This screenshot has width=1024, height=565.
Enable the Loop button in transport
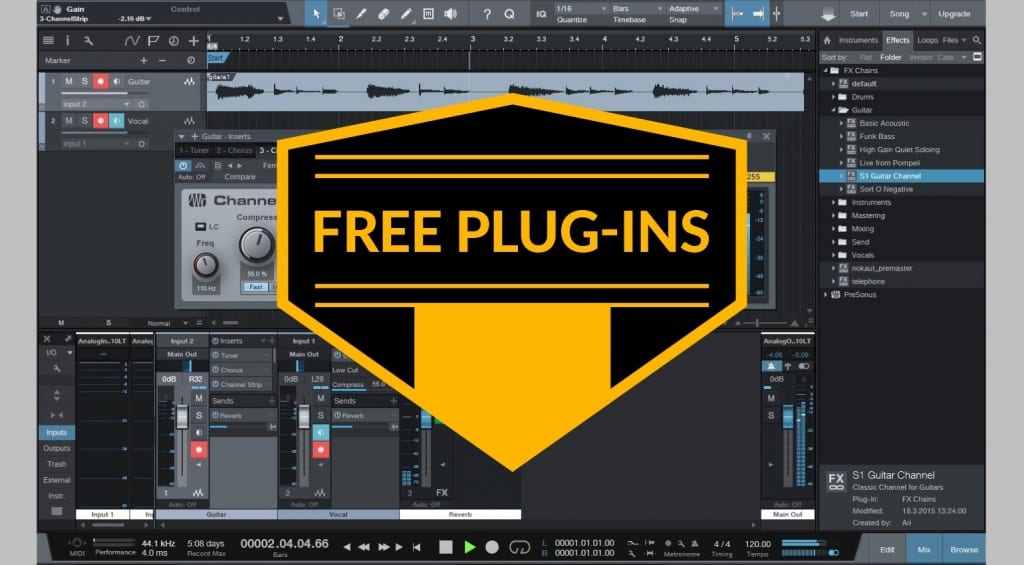[x=518, y=547]
